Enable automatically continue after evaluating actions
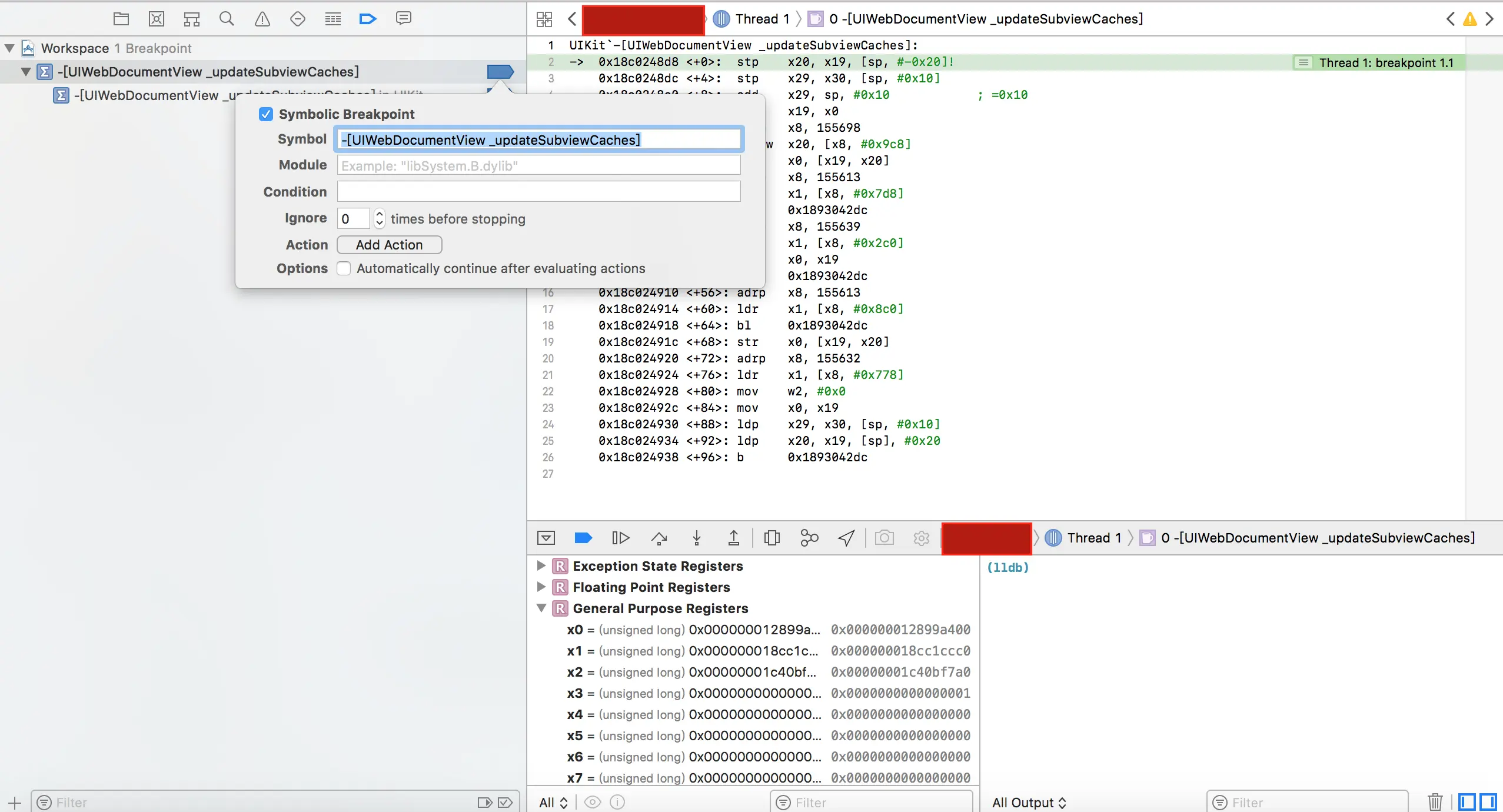The height and width of the screenshot is (812, 1503). (344, 268)
